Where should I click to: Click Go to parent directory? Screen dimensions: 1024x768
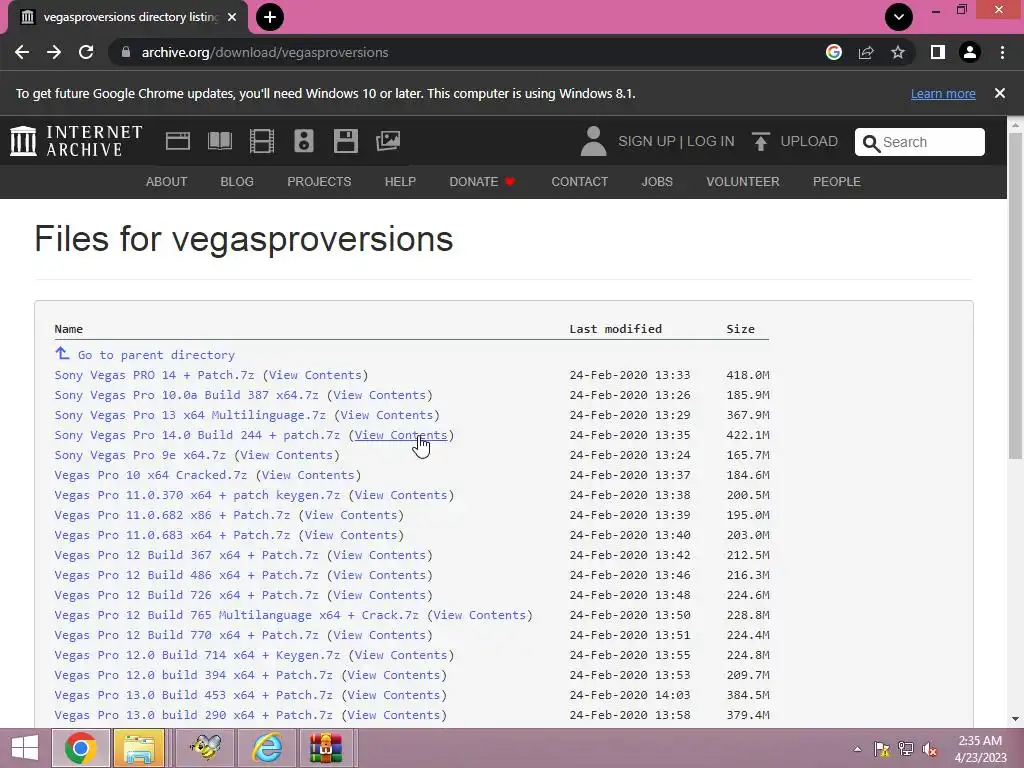[156, 355]
